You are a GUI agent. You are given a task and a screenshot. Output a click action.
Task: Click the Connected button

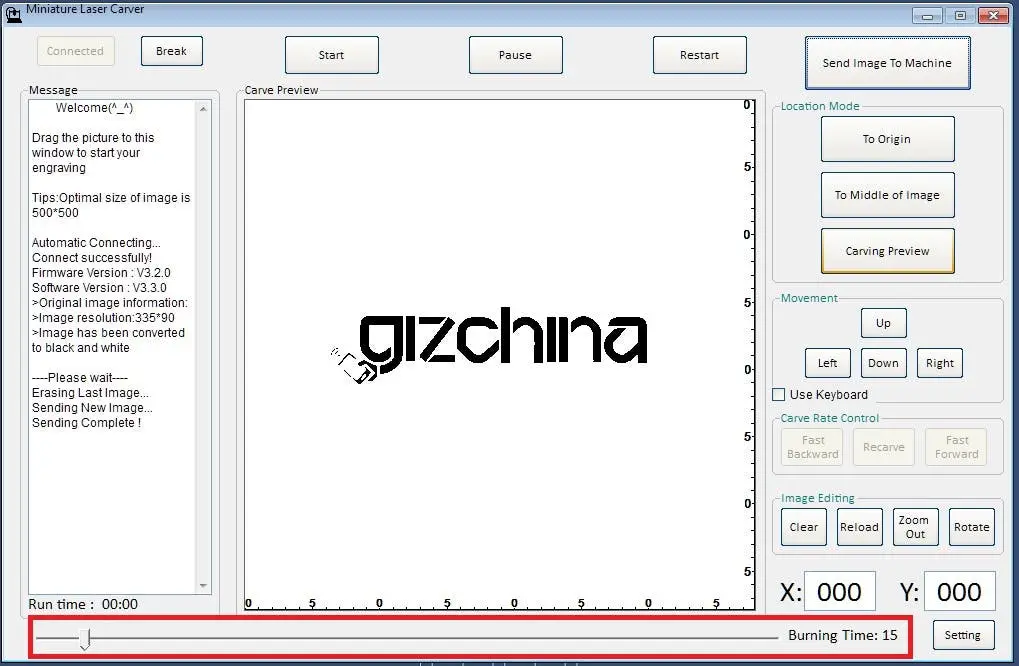coord(75,51)
